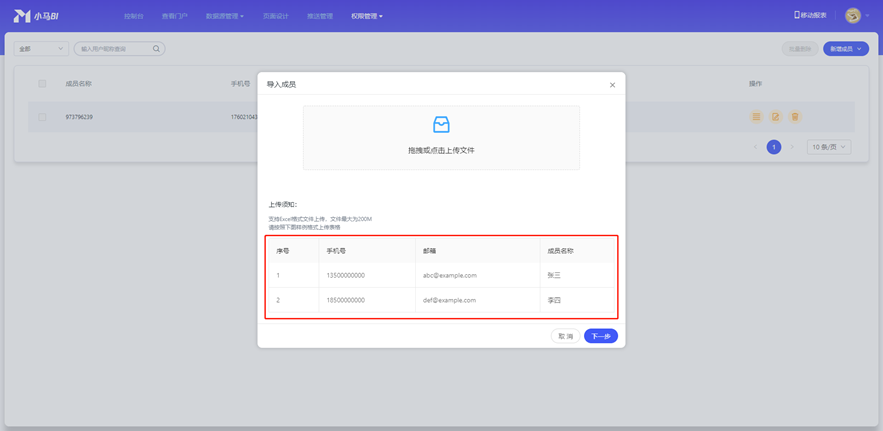Click the 取消 button
The width and height of the screenshot is (883, 431).
(565, 336)
